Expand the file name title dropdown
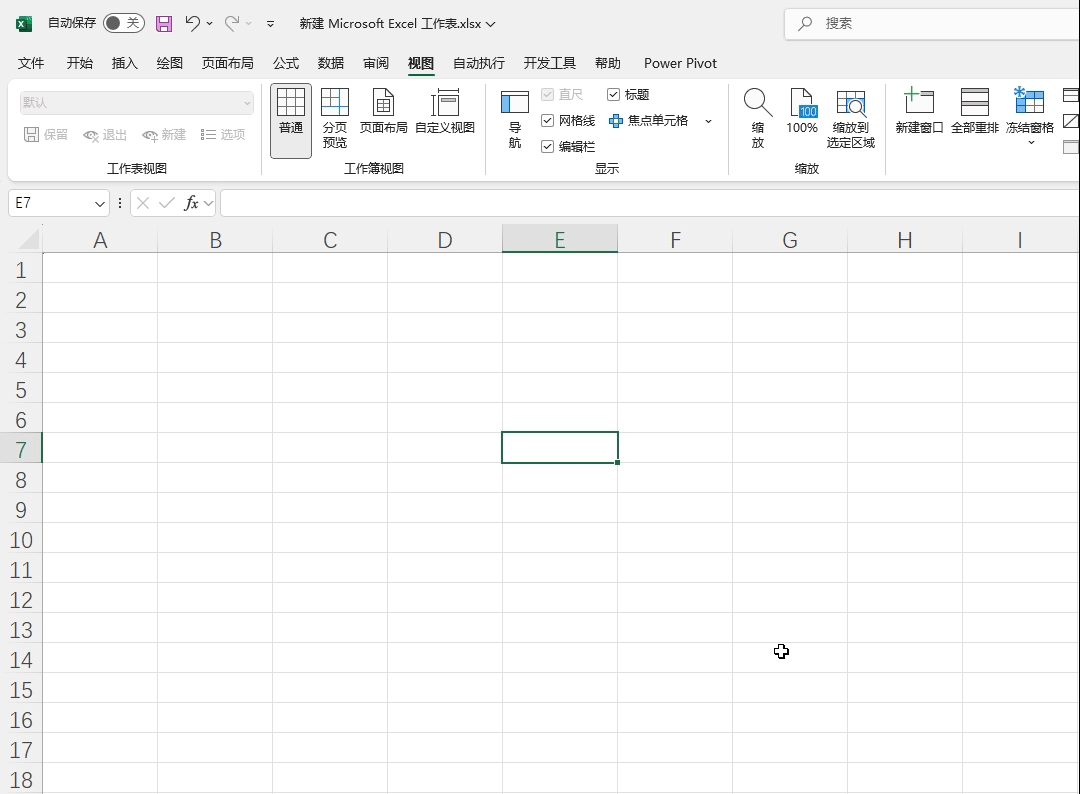Image resolution: width=1080 pixels, height=794 pixels. click(490, 24)
